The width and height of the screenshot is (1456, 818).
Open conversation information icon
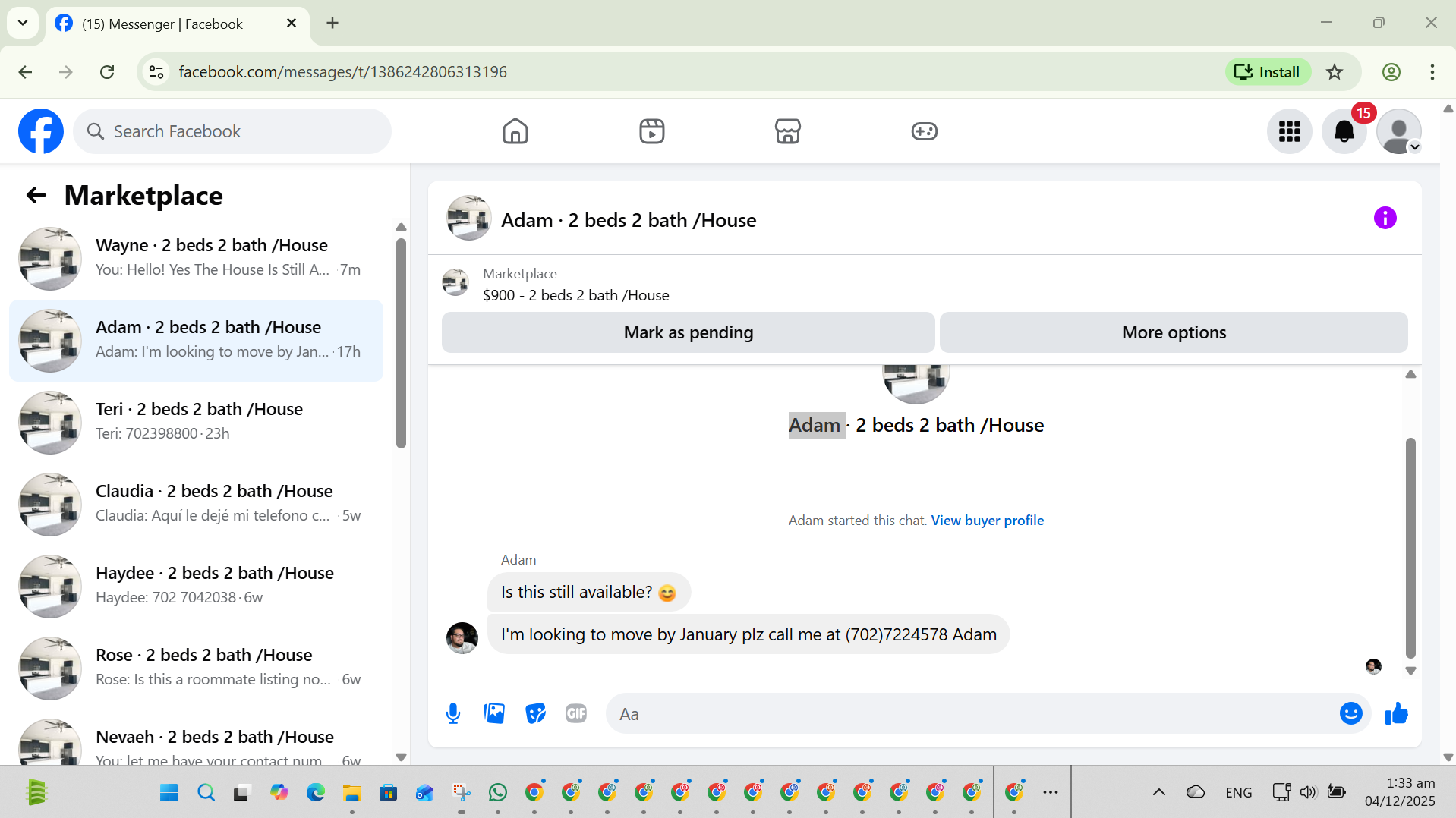click(x=1385, y=218)
